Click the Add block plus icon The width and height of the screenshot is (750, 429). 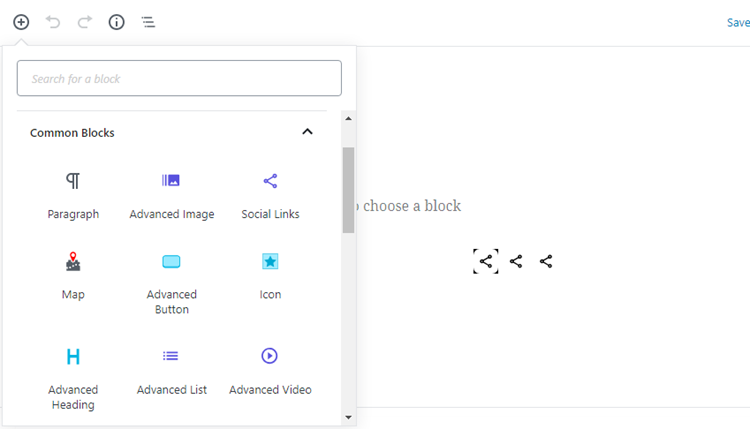(x=21, y=22)
